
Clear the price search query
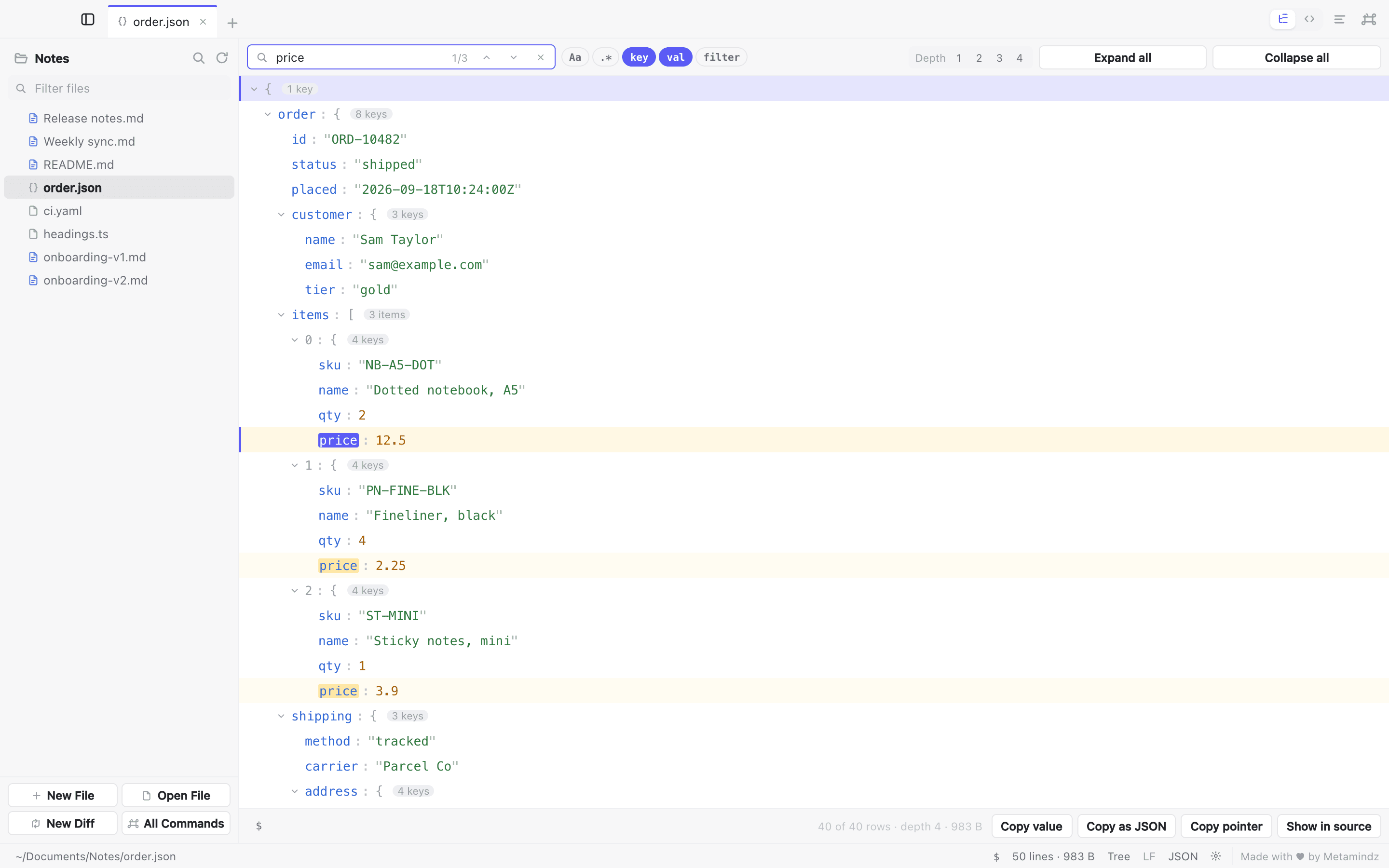coord(541,57)
